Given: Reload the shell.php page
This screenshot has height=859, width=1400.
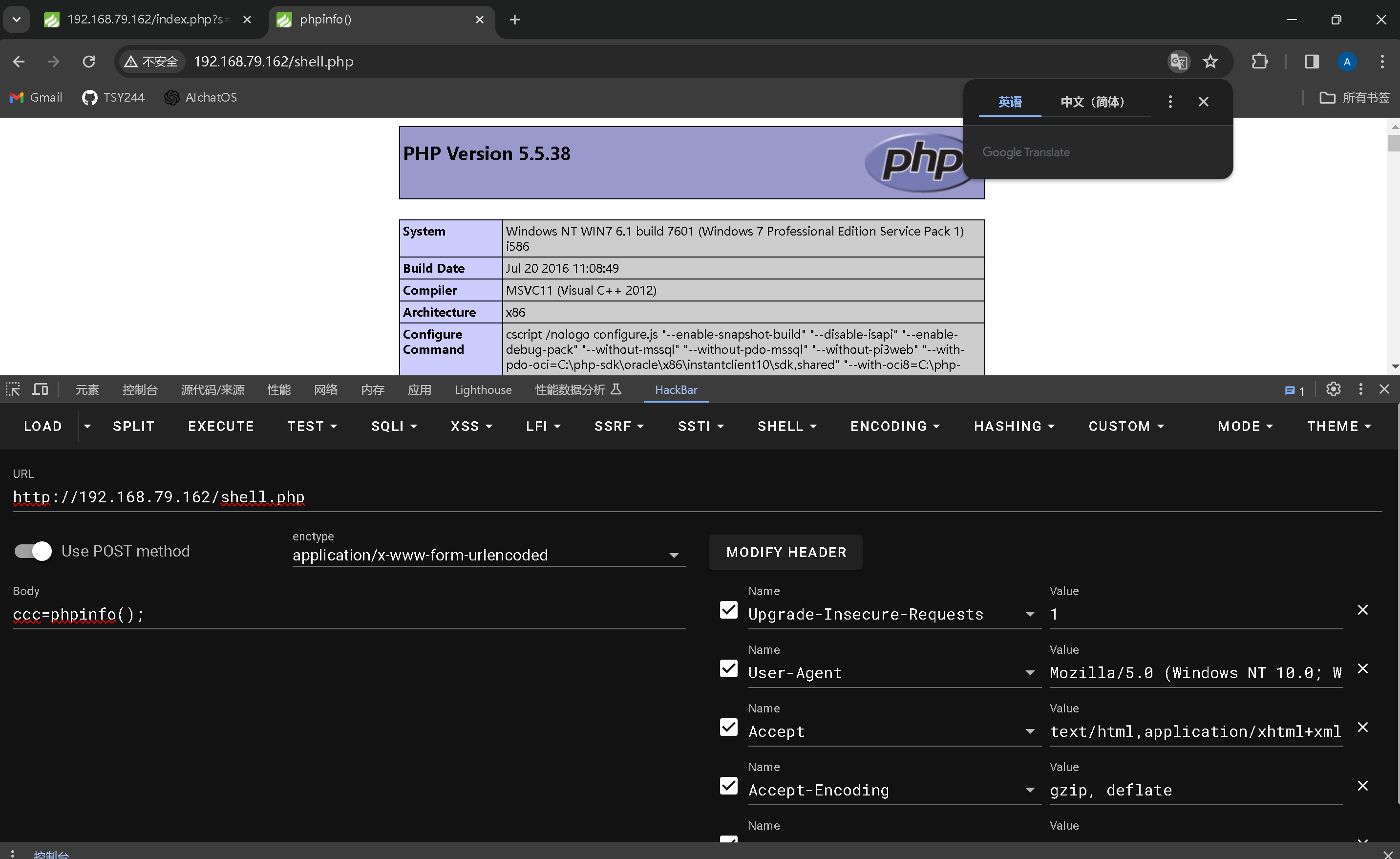Looking at the screenshot, I should [88, 62].
